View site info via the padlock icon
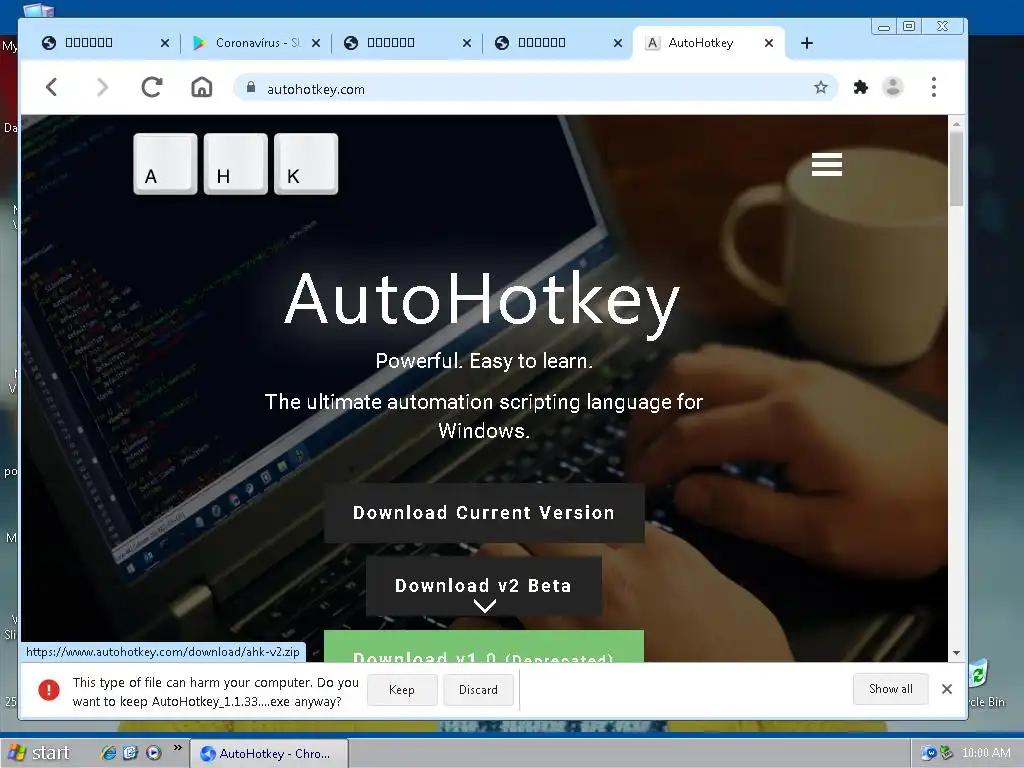The width and height of the screenshot is (1024, 768). (251, 88)
